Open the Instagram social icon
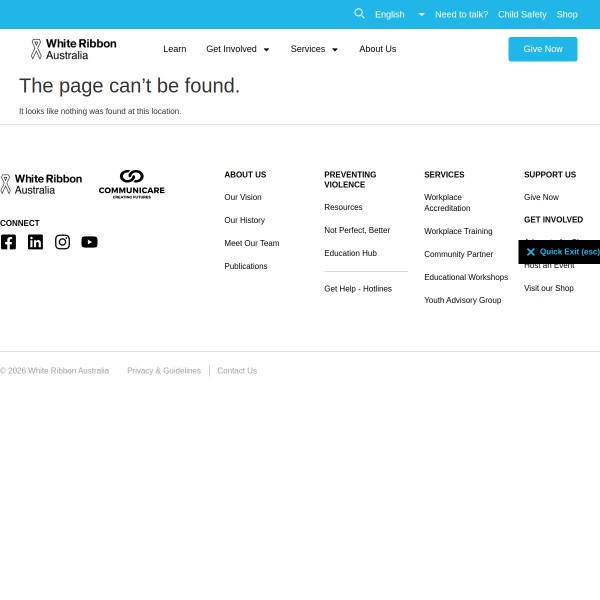The width and height of the screenshot is (600, 600). coord(62,242)
